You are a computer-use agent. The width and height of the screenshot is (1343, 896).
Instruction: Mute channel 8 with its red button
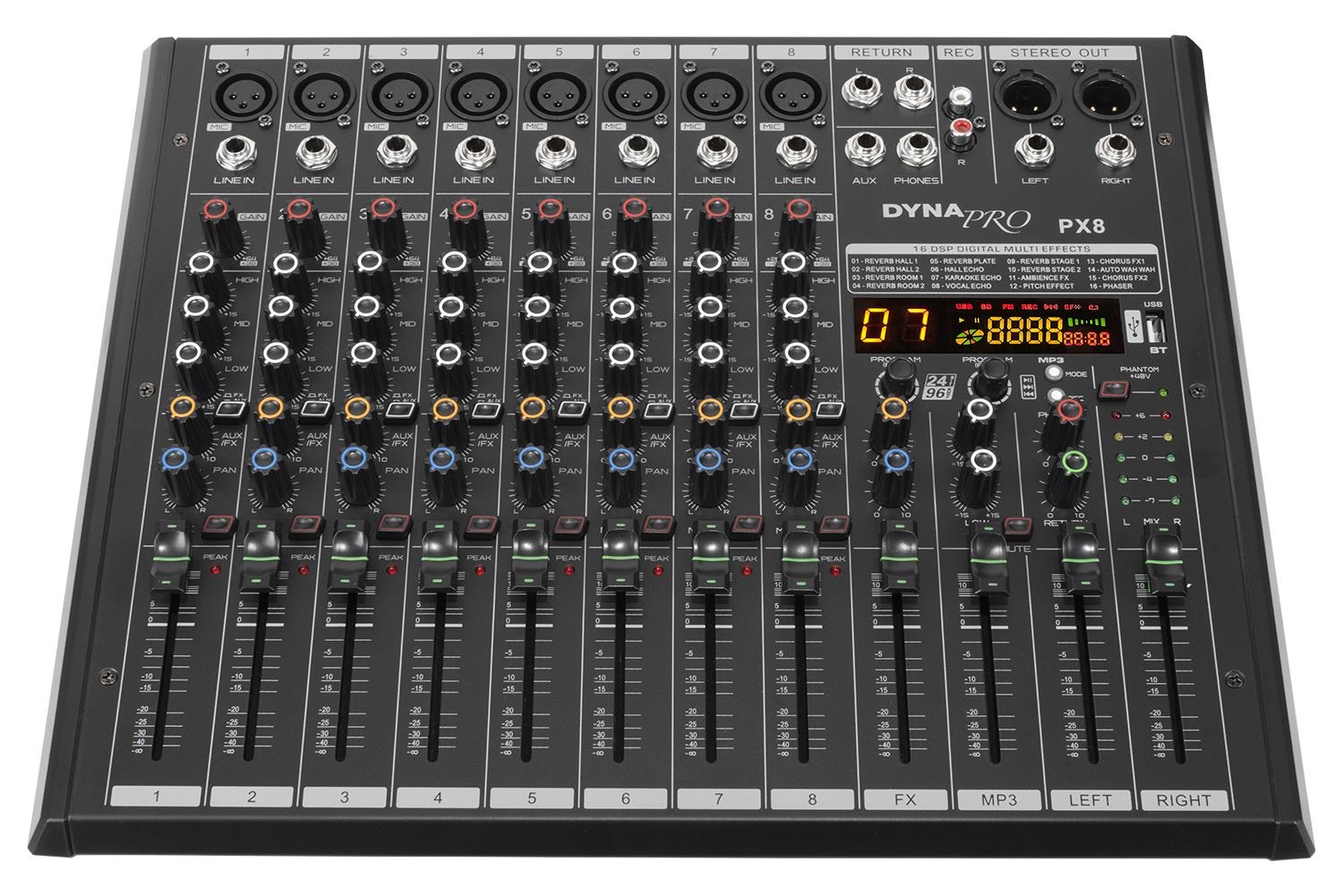[834, 525]
